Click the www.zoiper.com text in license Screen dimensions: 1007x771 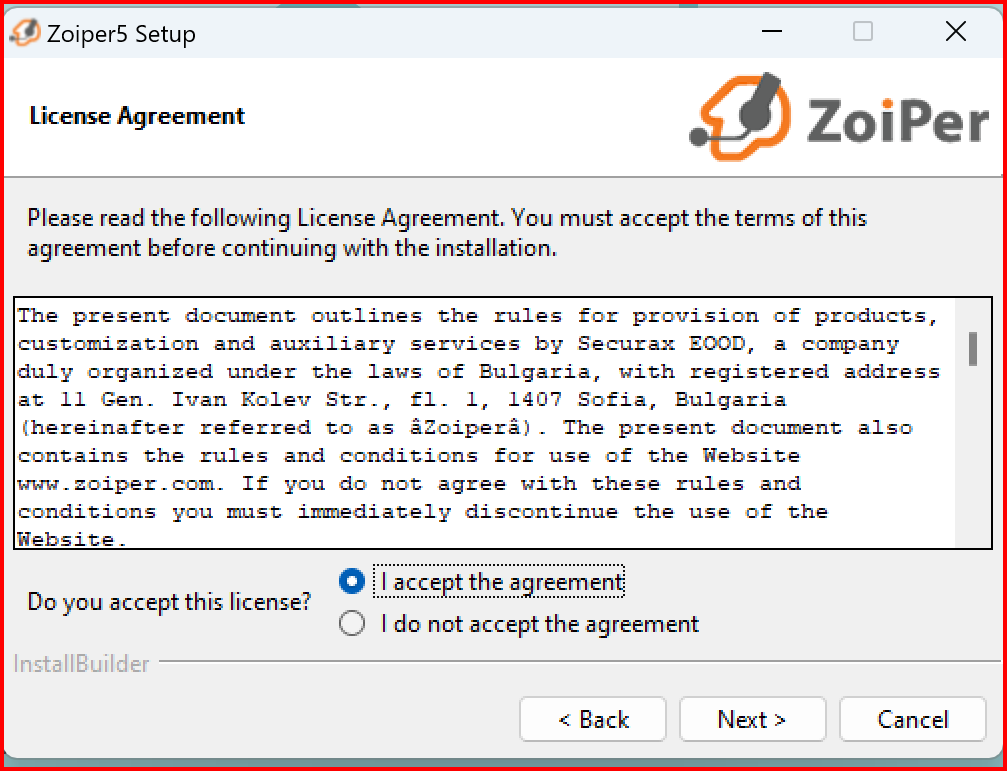pyautogui.click(x=121, y=484)
